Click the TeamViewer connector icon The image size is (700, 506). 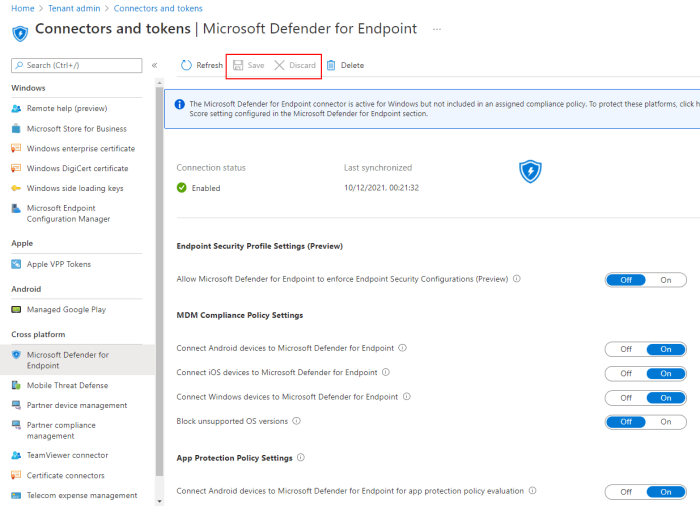[16, 455]
